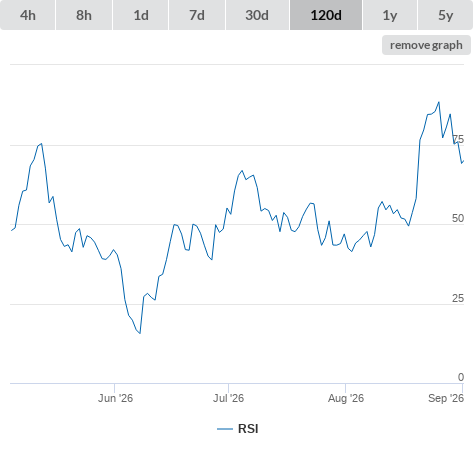Click the 25 value y-axis label
This screenshot has width=474, height=455.
click(x=458, y=298)
